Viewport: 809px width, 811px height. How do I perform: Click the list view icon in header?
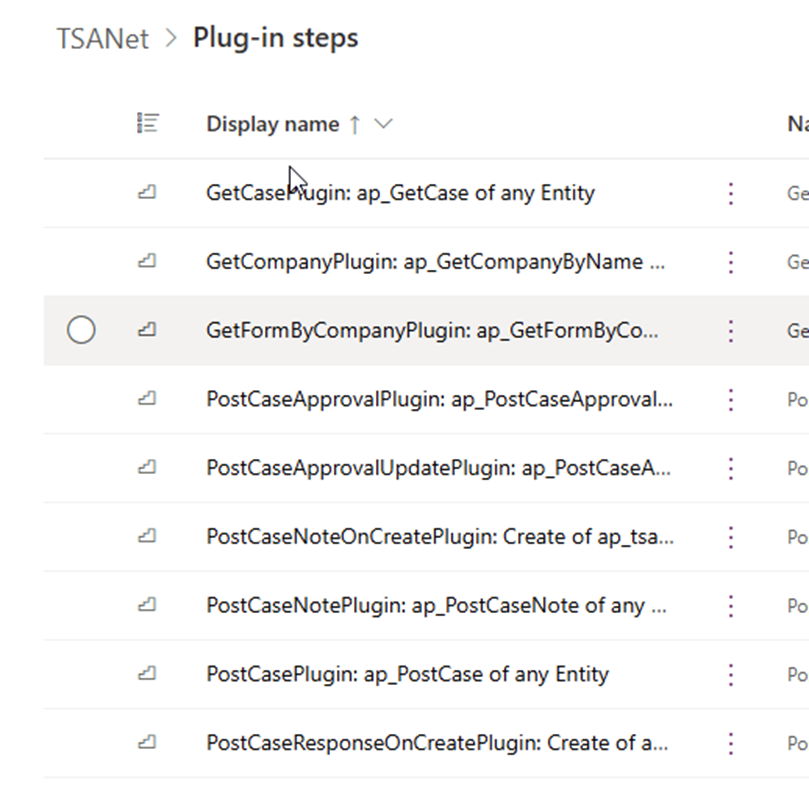click(147, 124)
